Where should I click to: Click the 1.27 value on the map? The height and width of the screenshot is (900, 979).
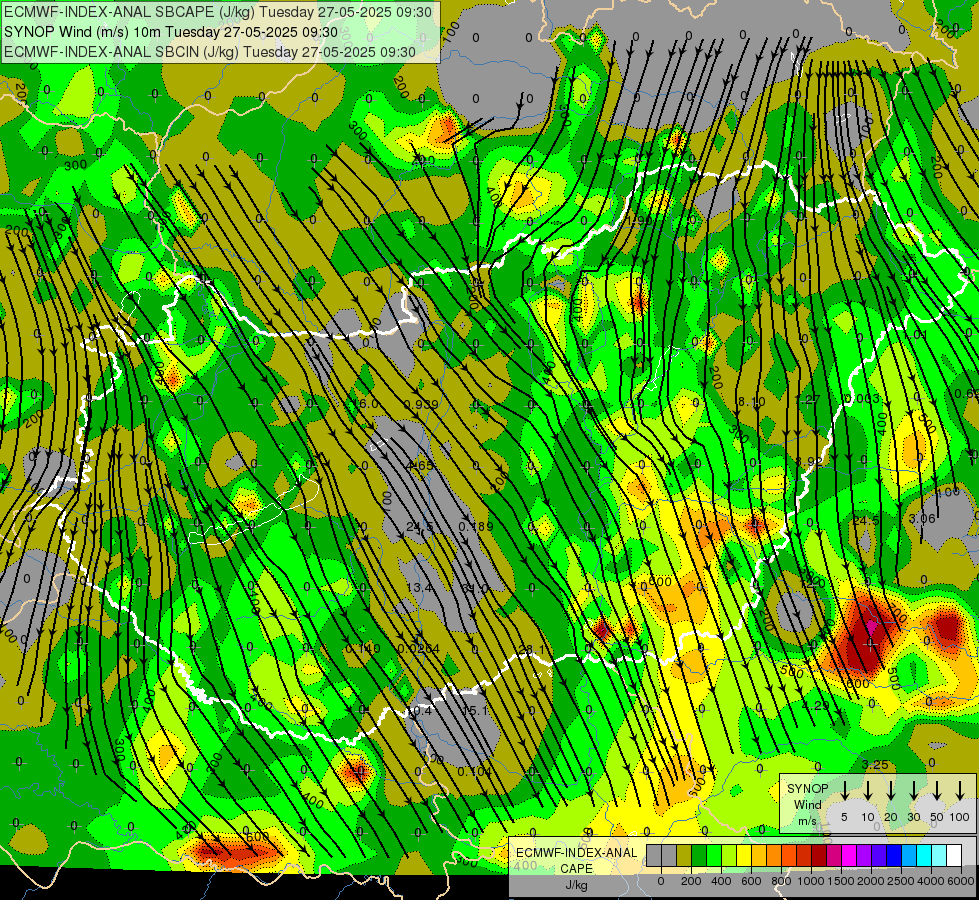[x=808, y=400]
